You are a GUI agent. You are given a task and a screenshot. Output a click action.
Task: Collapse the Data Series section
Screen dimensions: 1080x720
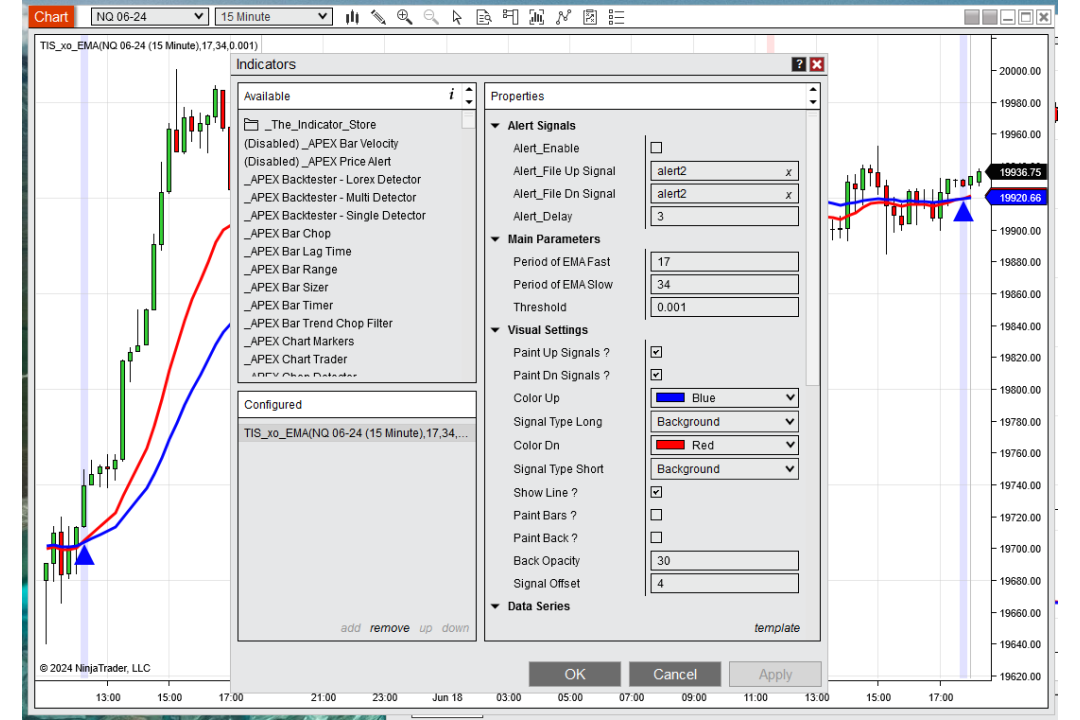[495, 606]
